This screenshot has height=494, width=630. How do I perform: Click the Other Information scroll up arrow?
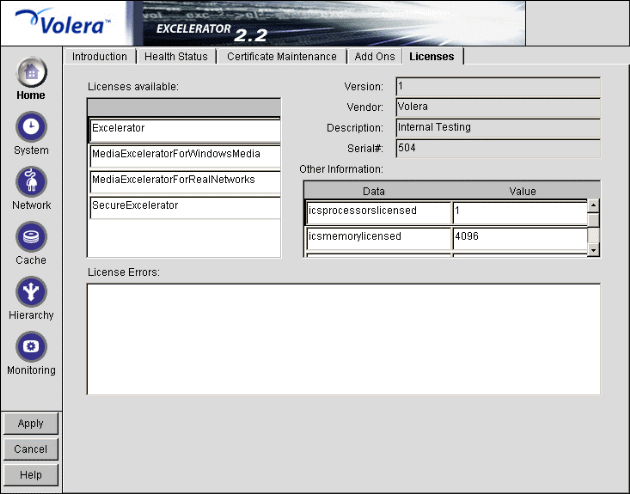(593, 206)
